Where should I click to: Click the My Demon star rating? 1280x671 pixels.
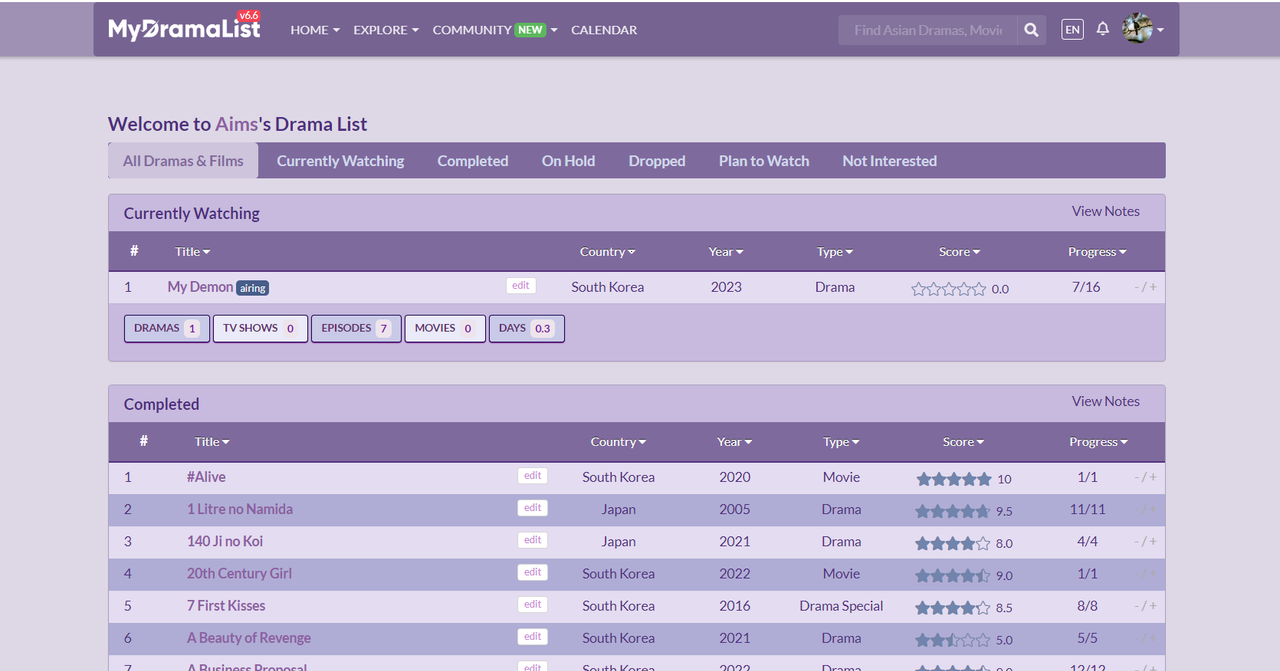[948, 289]
